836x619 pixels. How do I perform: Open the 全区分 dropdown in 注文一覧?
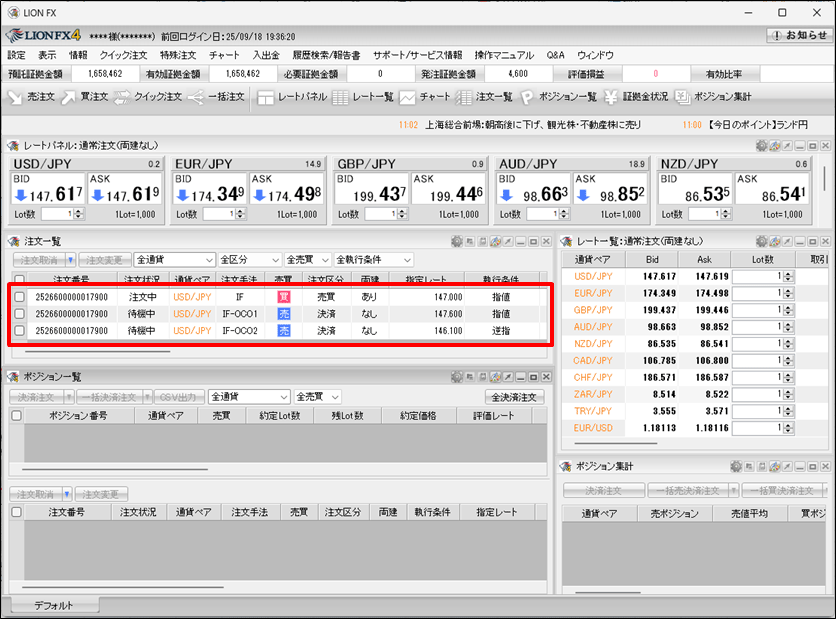click(248, 260)
